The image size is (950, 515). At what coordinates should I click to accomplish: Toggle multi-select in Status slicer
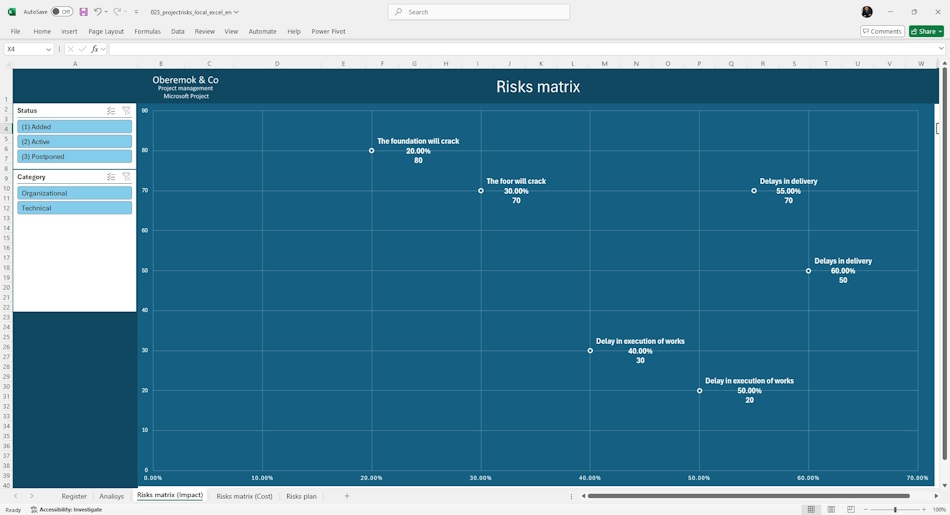111,111
